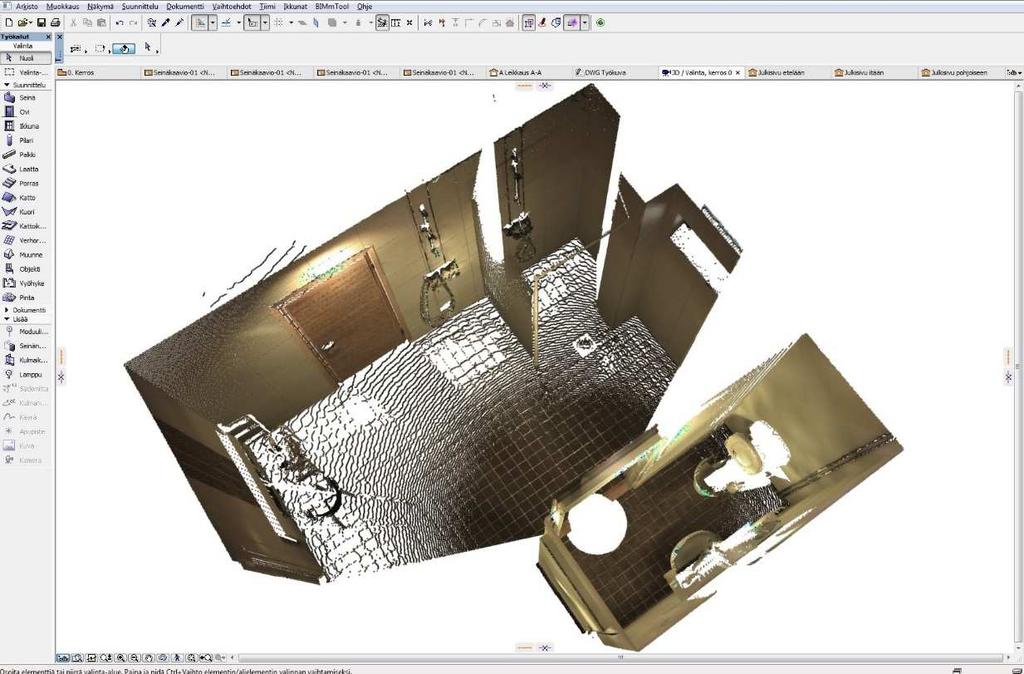Open the snap guides dropdown arrow
Screen dimensions: 1024x674
(x=264, y=23)
